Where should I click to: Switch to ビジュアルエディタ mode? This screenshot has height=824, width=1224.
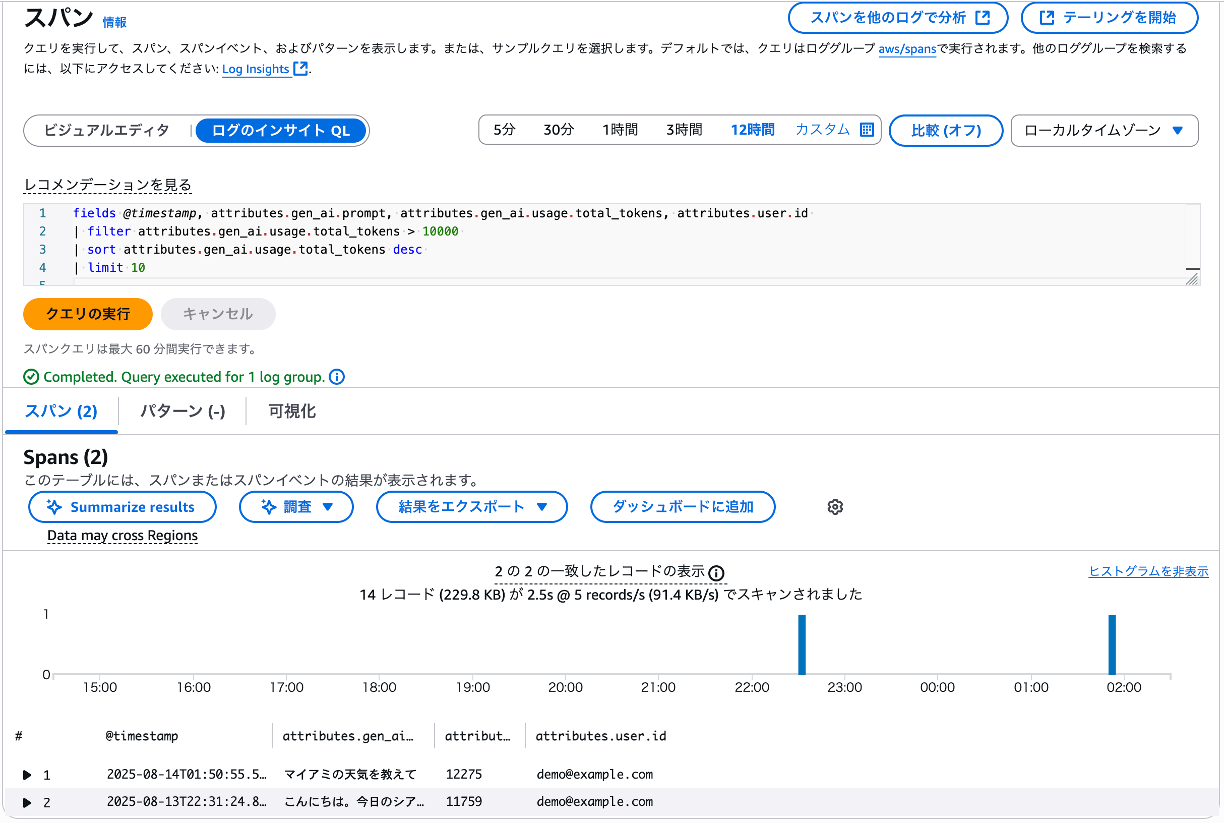(107, 130)
